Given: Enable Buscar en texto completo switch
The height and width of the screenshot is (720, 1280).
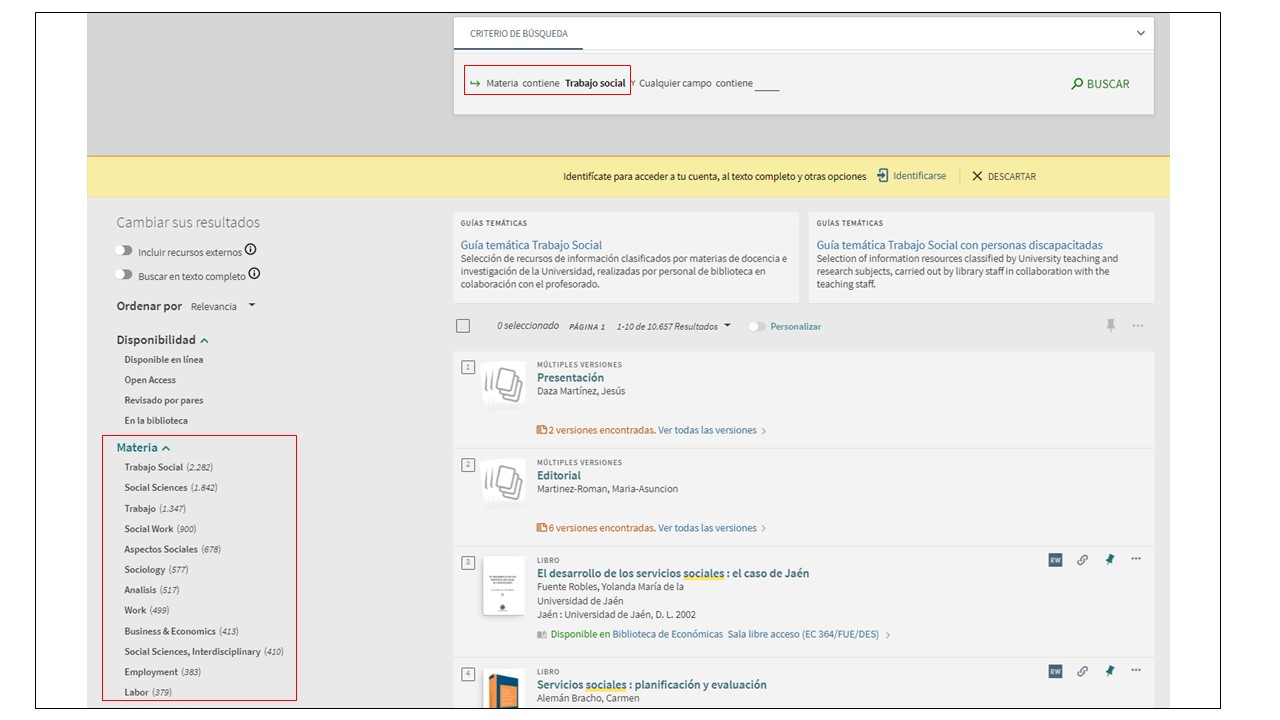Looking at the screenshot, I should point(124,275).
